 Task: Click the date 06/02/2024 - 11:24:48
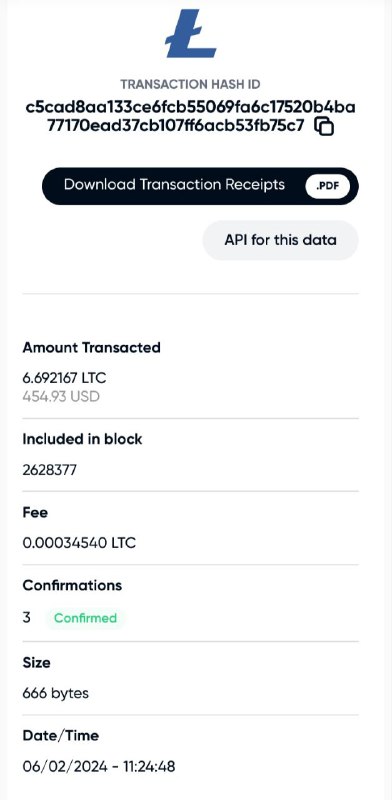pyautogui.click(x=99, y=766)
